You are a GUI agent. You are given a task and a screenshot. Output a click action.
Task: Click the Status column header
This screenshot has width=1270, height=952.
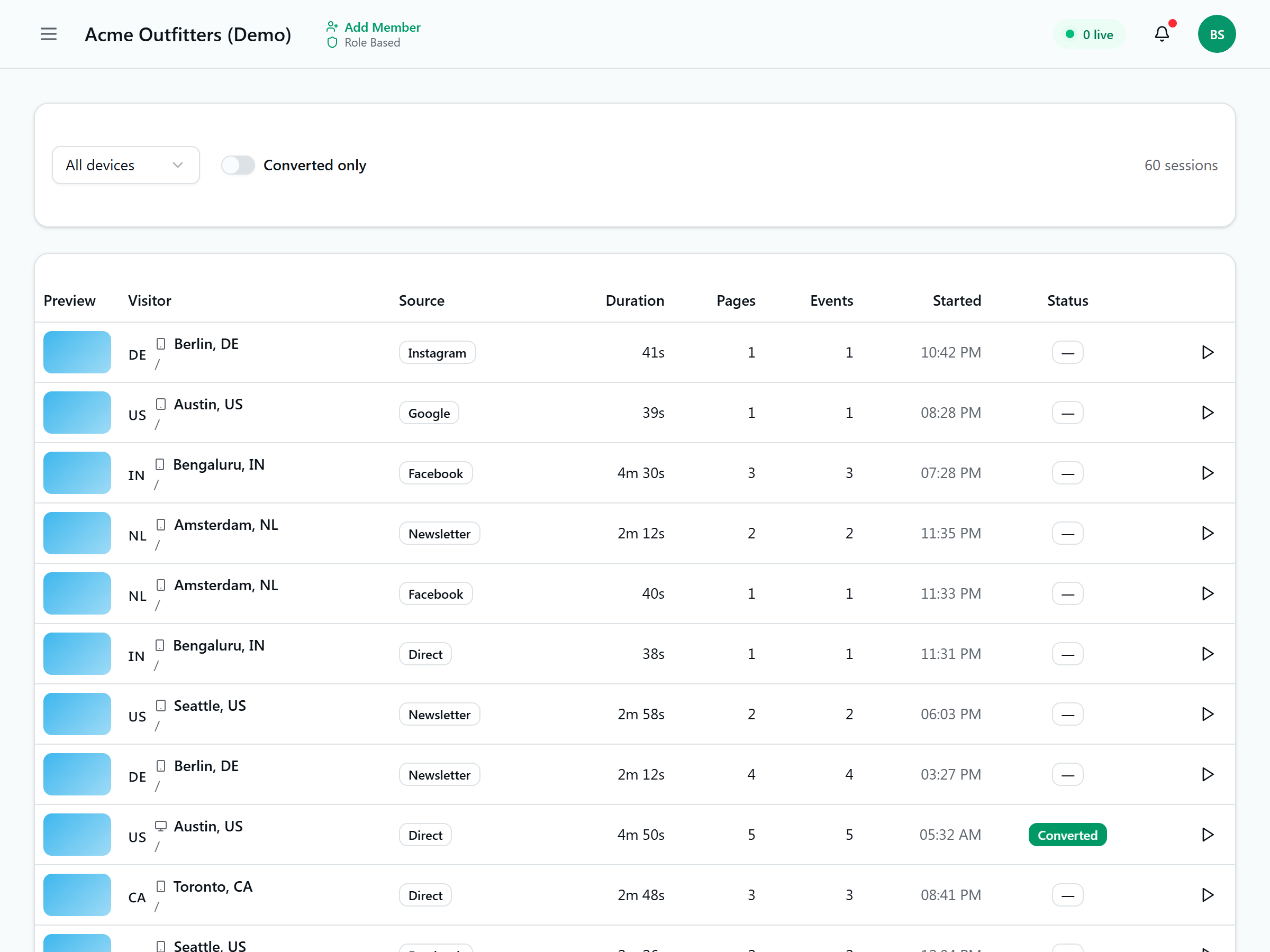point(1067,301)
